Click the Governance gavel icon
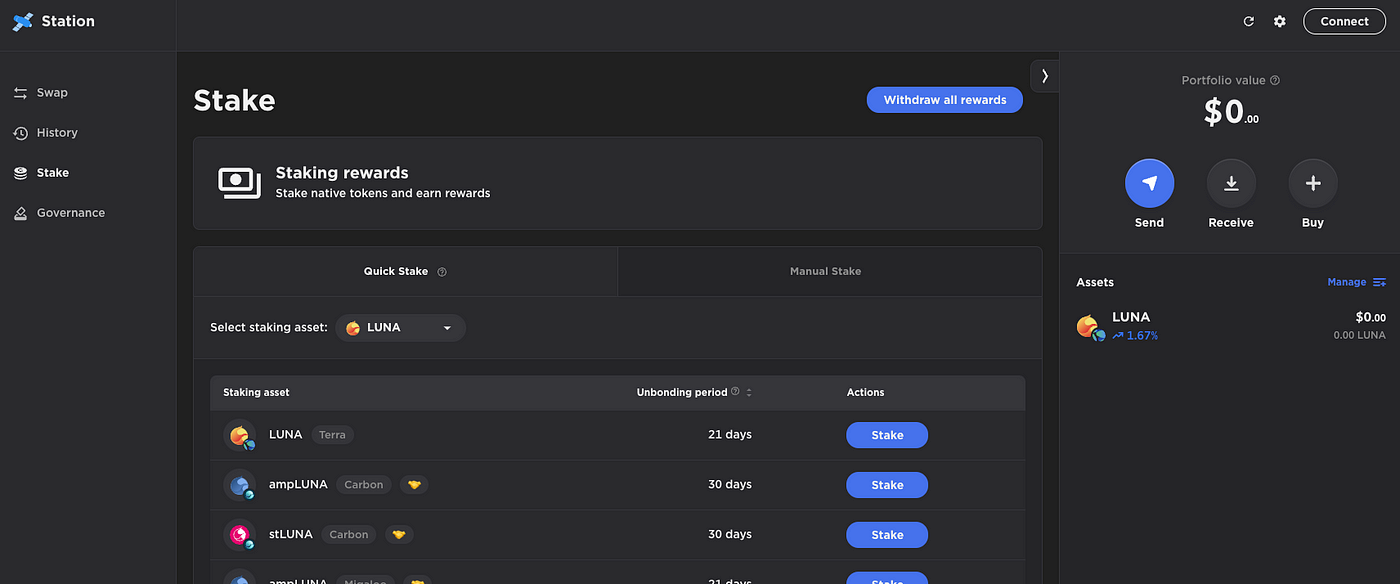This screenshot has height=584, width=1400. (x=20, y=213)
